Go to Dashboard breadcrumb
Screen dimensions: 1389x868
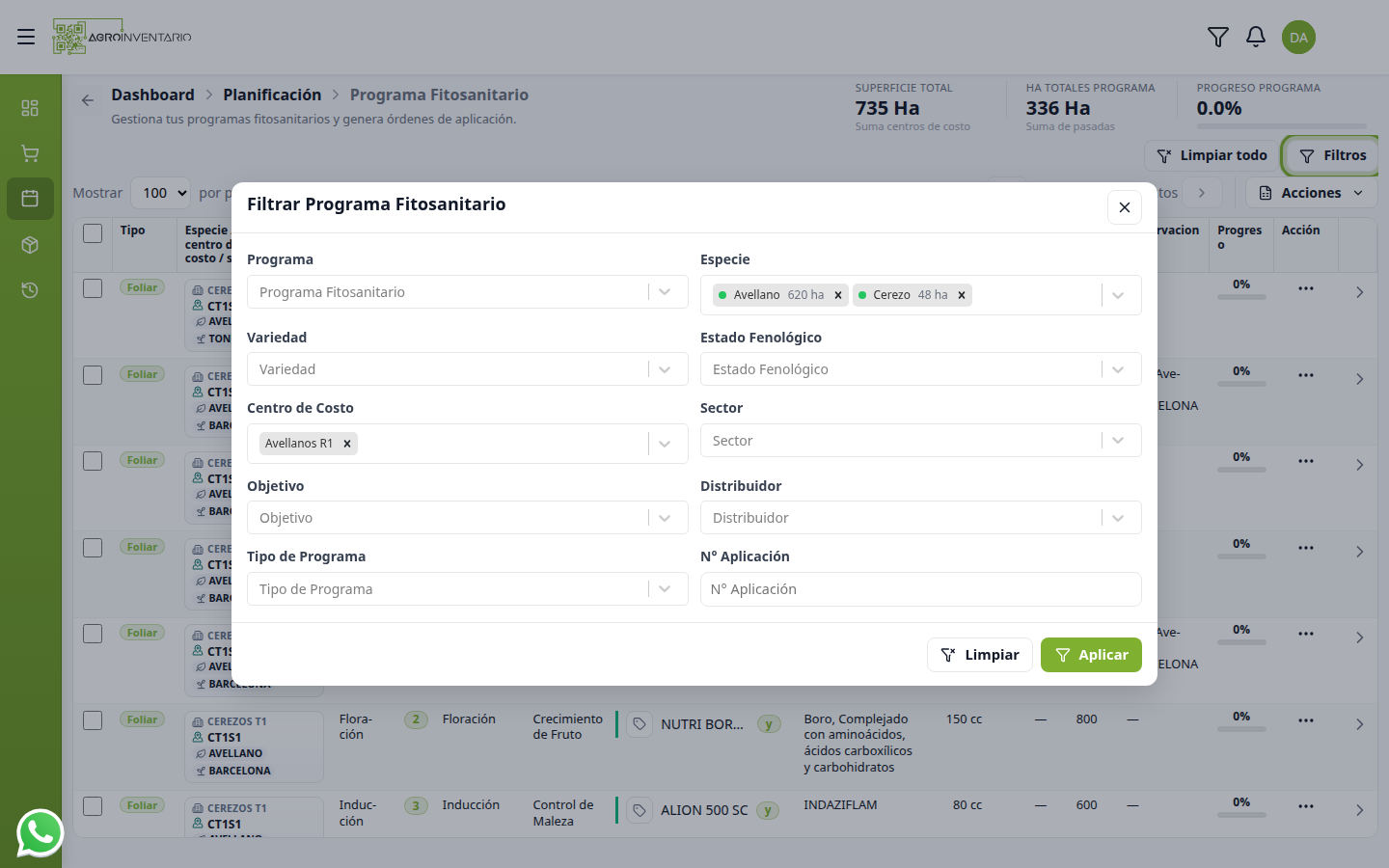point(152,95)
